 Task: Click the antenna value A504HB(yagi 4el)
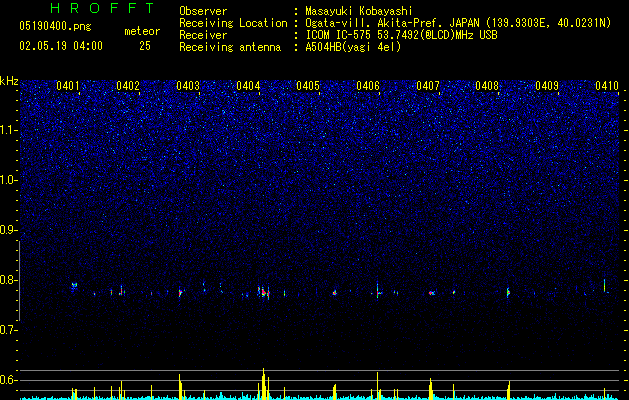[x=353, y=47]
